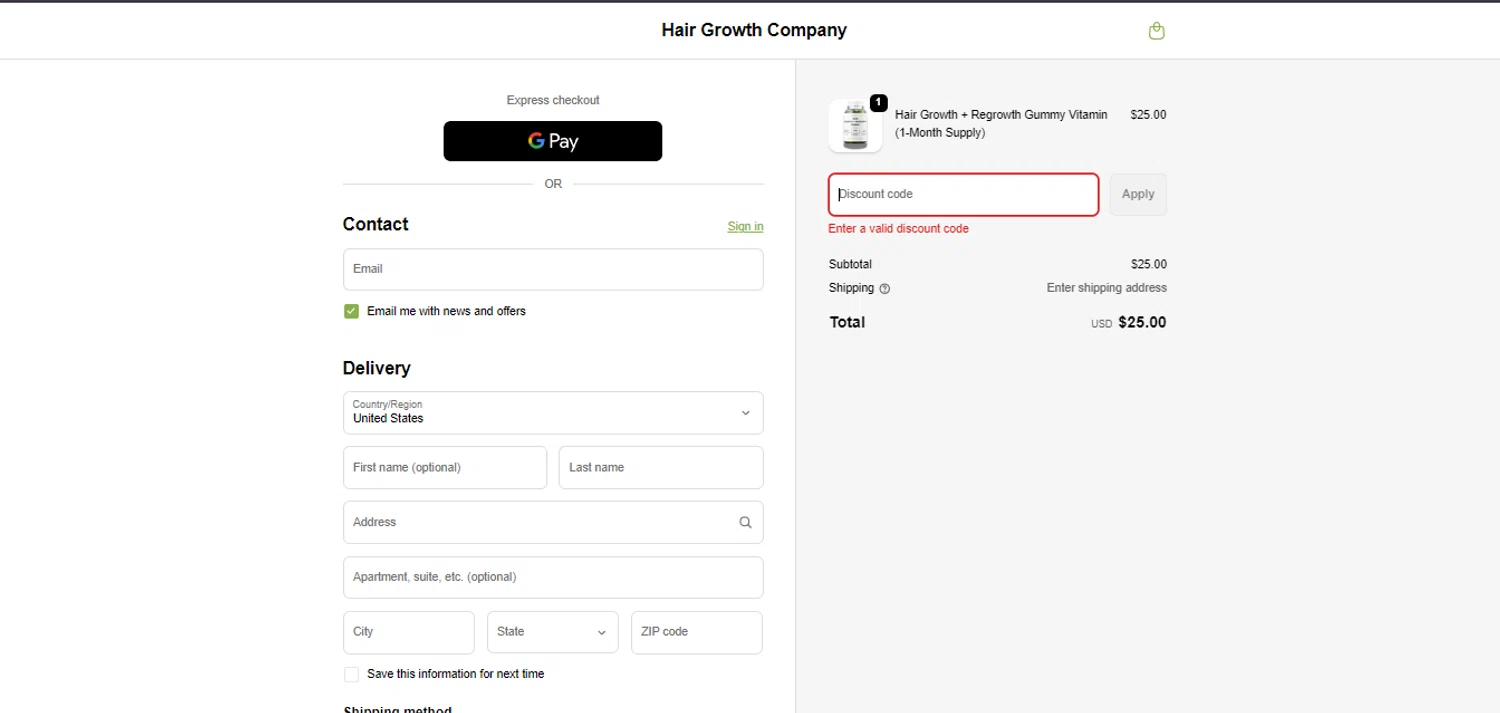Click the Hair Growth Company store title
This screenshot has width=1500, height=713.
(754, 30)
